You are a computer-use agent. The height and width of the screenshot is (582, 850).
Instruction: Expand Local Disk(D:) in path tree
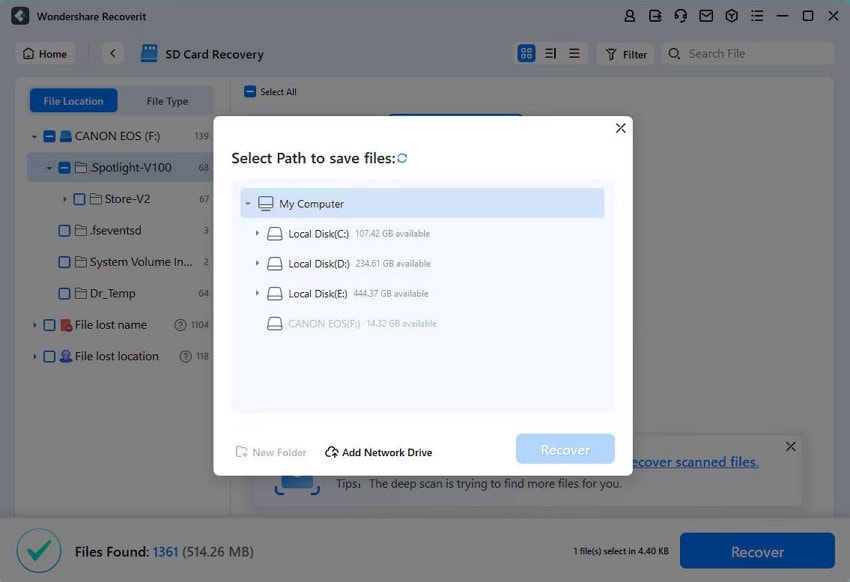coord(257,263)
